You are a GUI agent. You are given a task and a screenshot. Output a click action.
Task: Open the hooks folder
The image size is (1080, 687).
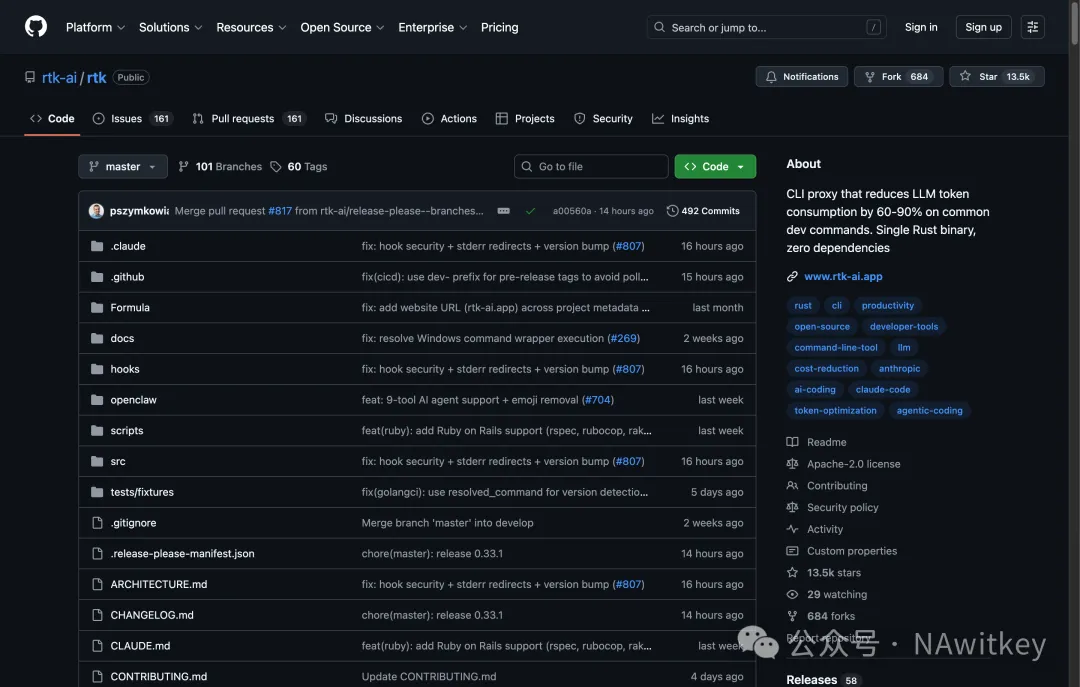coord(125,369)
